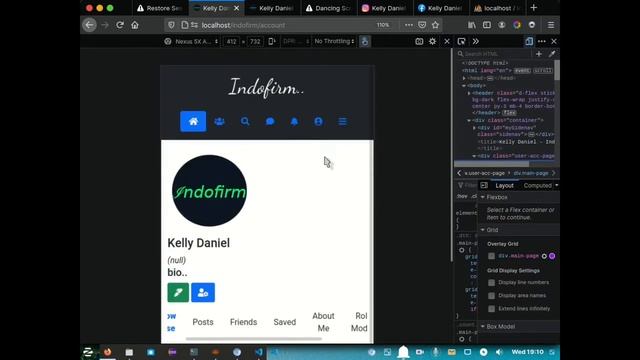Open the hamburger menu icon in Indofirm navbar

343,121
